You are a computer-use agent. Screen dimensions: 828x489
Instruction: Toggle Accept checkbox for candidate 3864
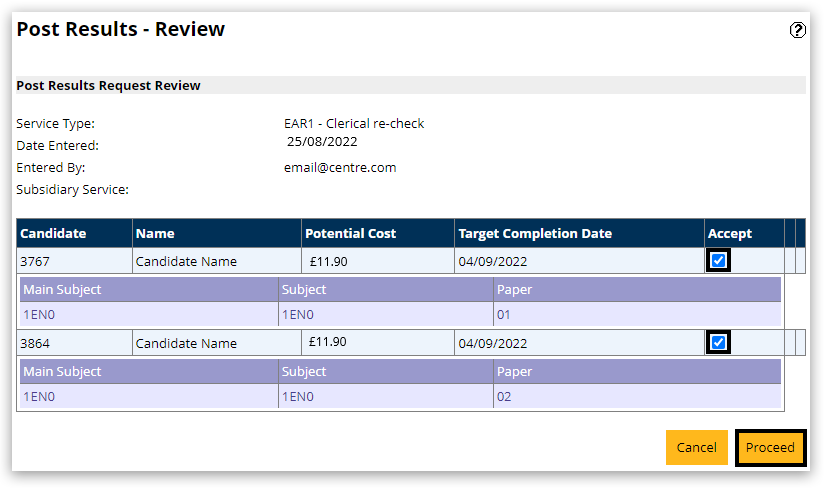718,343
